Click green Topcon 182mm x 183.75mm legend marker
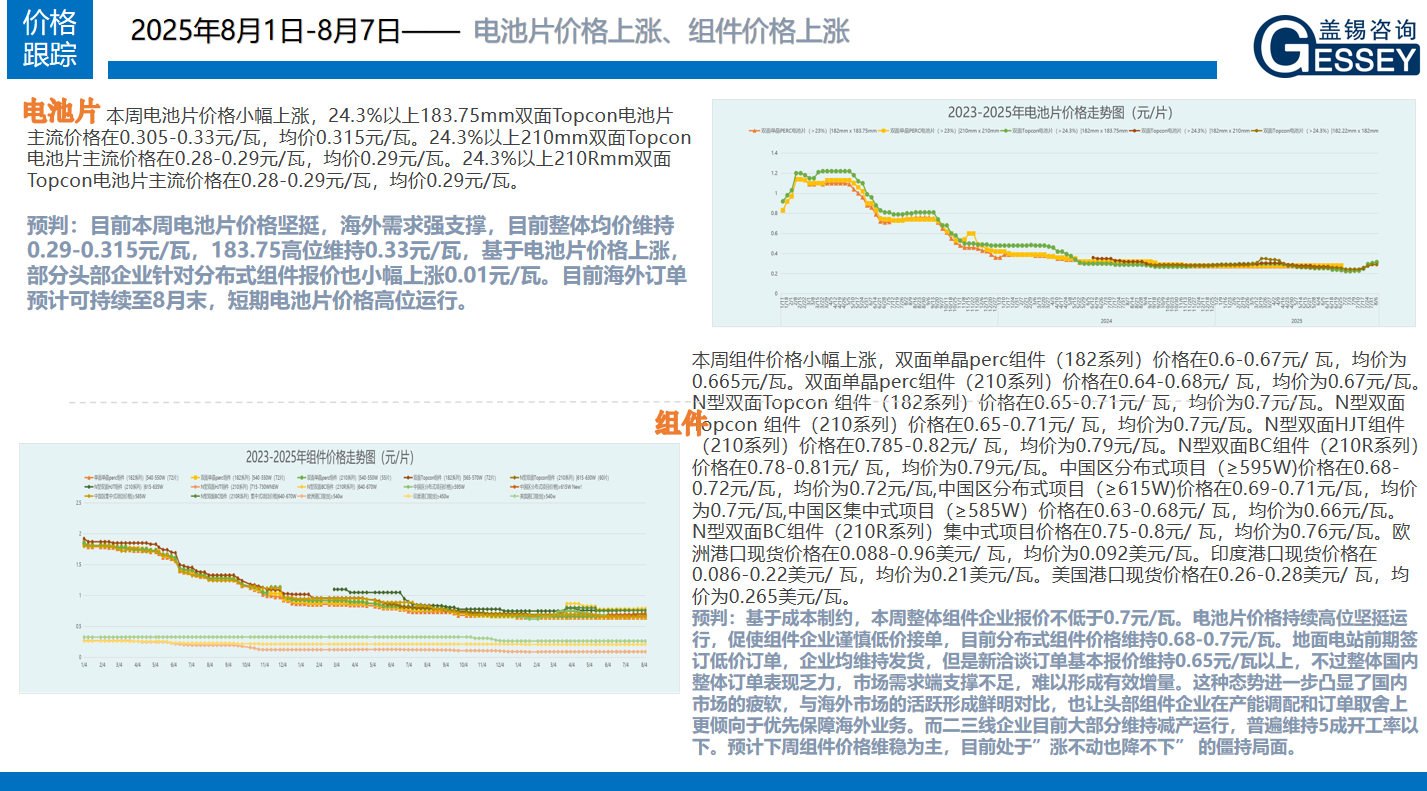 pos(1006,130)
